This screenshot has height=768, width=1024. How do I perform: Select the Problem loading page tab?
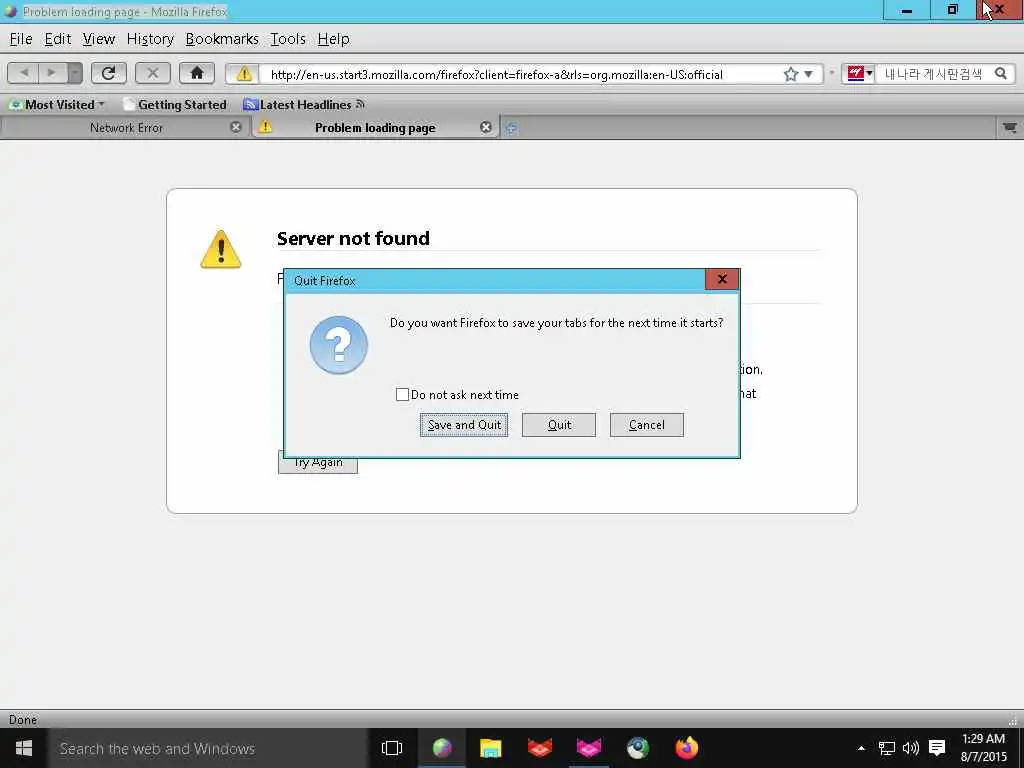click(x=375, y=128)
